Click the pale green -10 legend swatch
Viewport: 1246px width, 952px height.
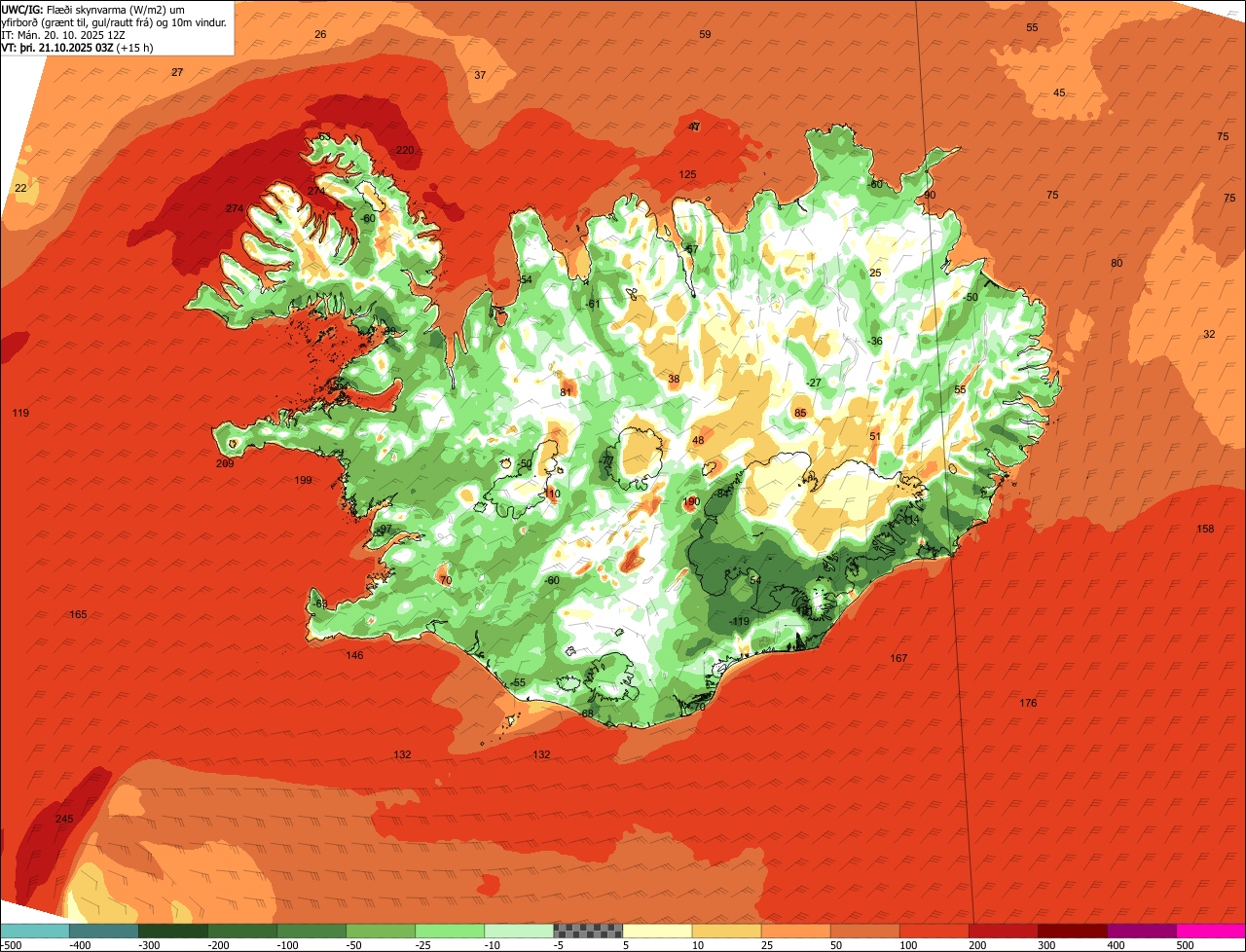coord(518,931)
